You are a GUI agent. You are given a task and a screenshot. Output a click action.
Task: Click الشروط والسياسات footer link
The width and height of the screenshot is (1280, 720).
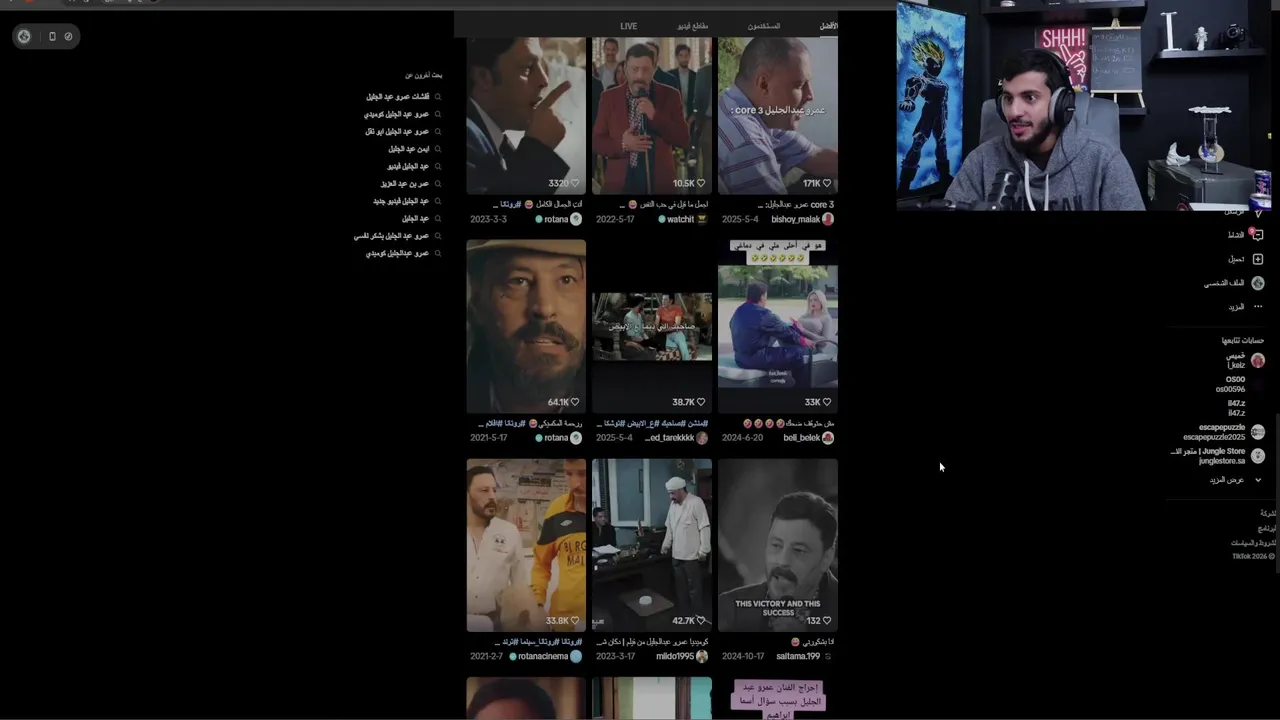(1253, 543)
